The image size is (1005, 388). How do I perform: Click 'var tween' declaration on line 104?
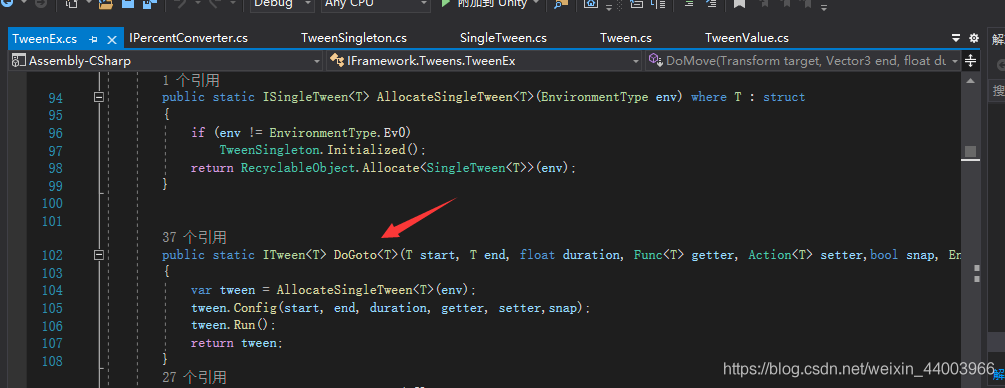point(223,291)
